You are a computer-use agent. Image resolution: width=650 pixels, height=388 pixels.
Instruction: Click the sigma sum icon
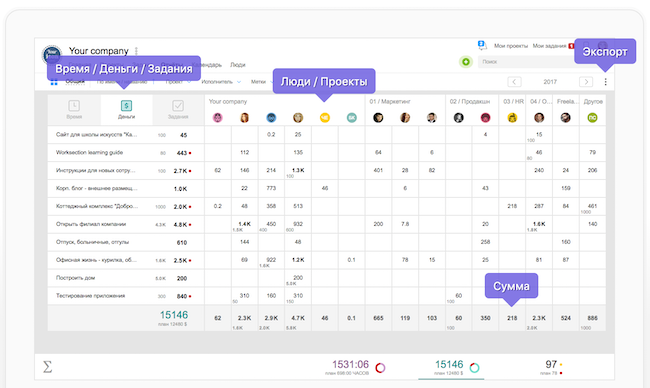pyautogui.click(x=48, y=367)
